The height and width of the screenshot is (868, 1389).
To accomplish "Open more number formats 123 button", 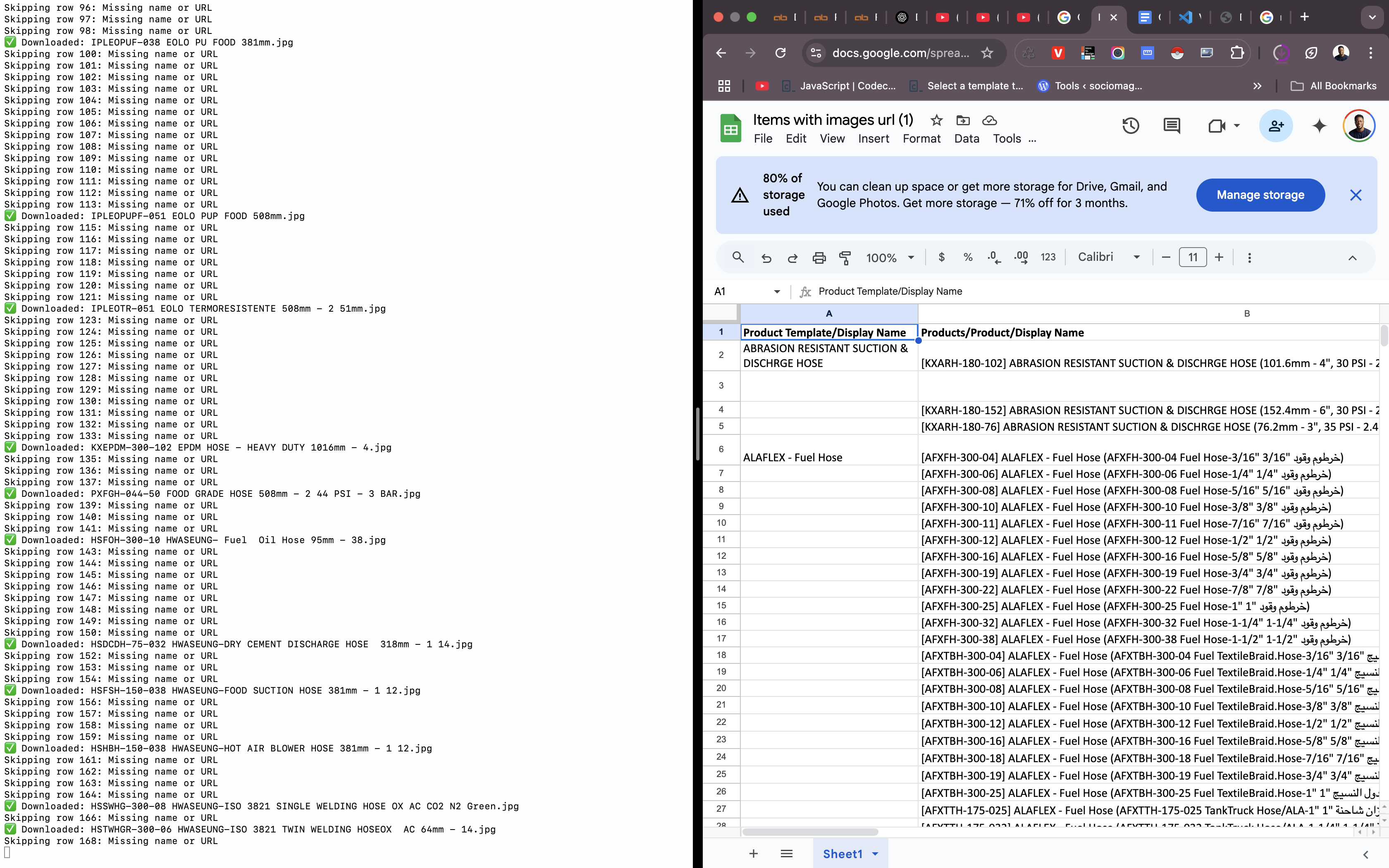I will click(x=1048, y=257).
